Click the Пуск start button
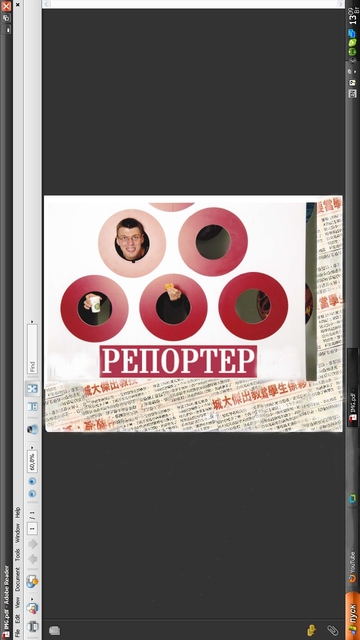 click(x=353, y=617)
